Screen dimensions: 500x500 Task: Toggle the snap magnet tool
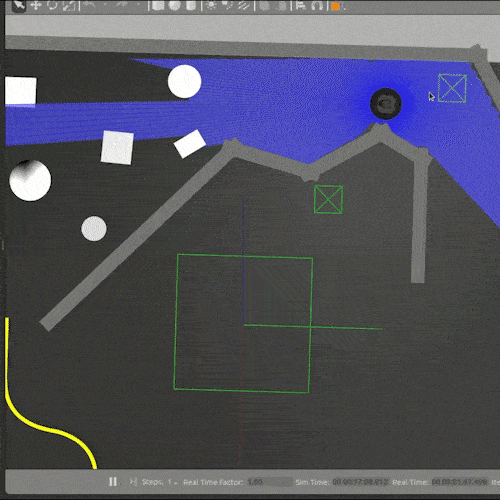coord(318,5)
